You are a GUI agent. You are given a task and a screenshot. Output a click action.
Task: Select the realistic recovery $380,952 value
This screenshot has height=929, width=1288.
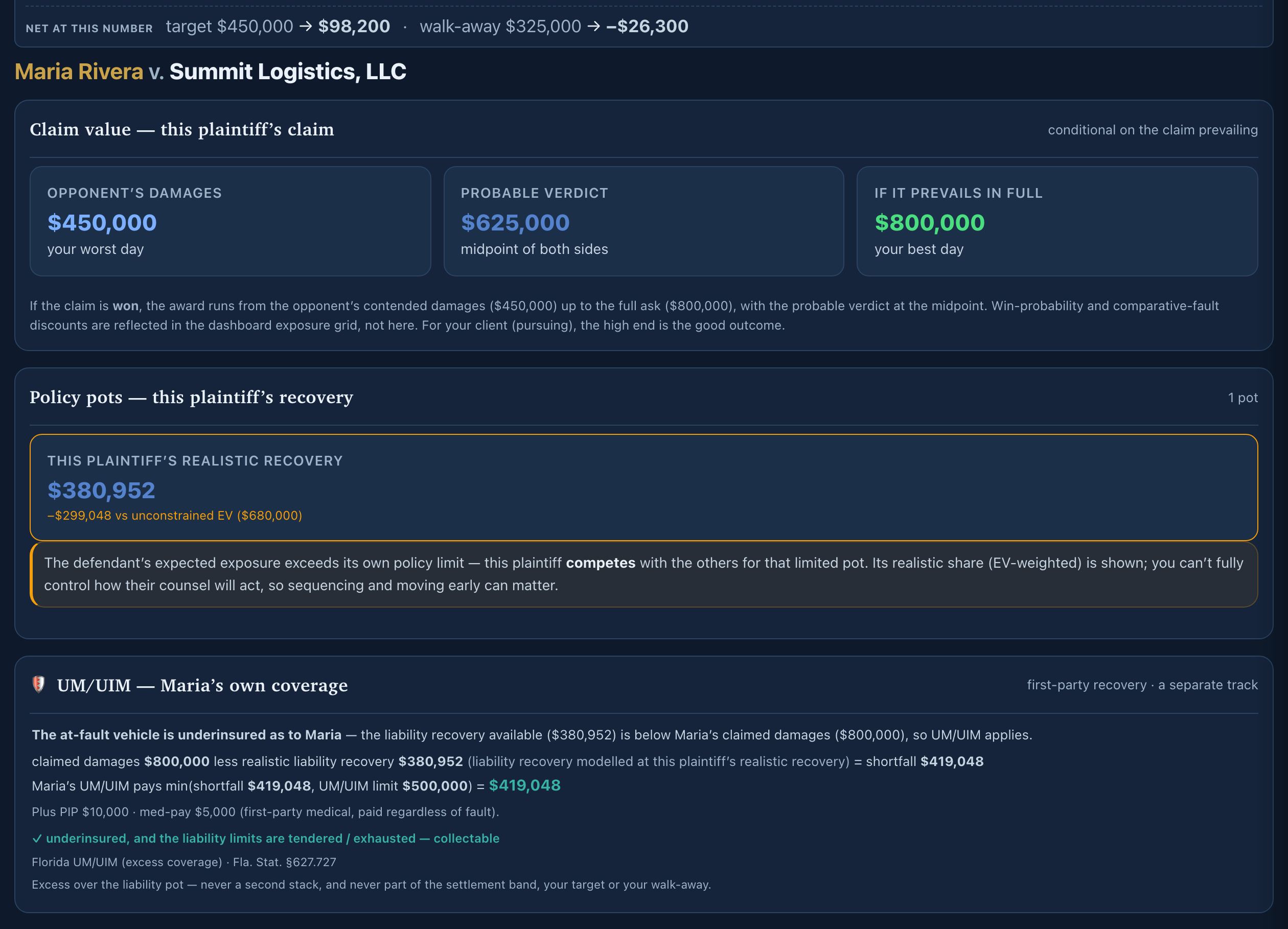click(101, 490)
